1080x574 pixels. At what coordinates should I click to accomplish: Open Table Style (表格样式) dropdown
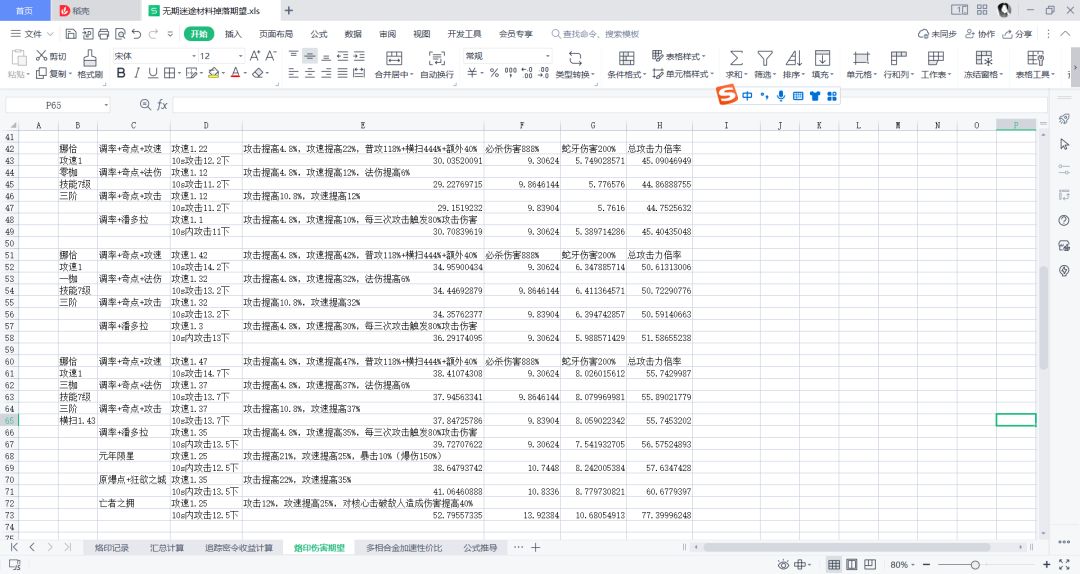pyautogui.click(x=678, y=56)
